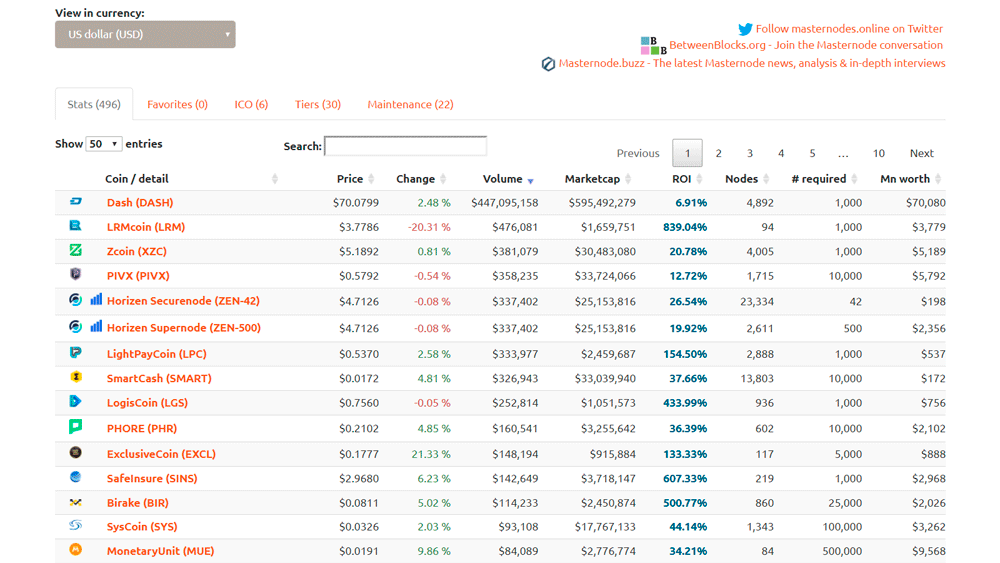Open the Masternode.buzz news link
Viewport: 1000px width, 563px height.
coord(752,63)
